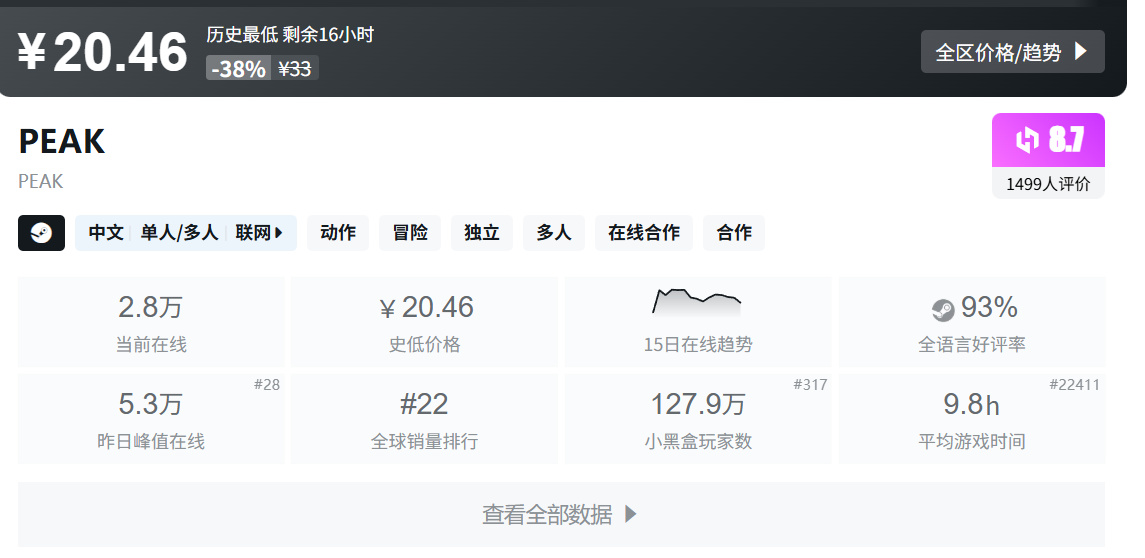Click the 15日在线趋势 sparkline chart
The height and width of the screenshot is (558, 1145).
697,302
